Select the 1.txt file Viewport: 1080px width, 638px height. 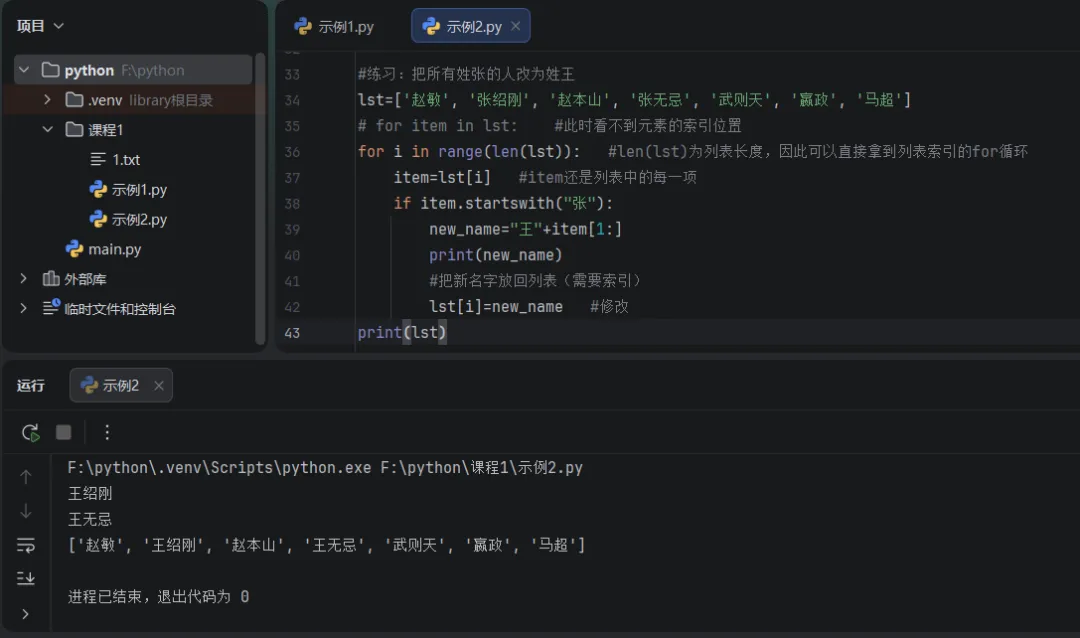(x=115, y=160)
